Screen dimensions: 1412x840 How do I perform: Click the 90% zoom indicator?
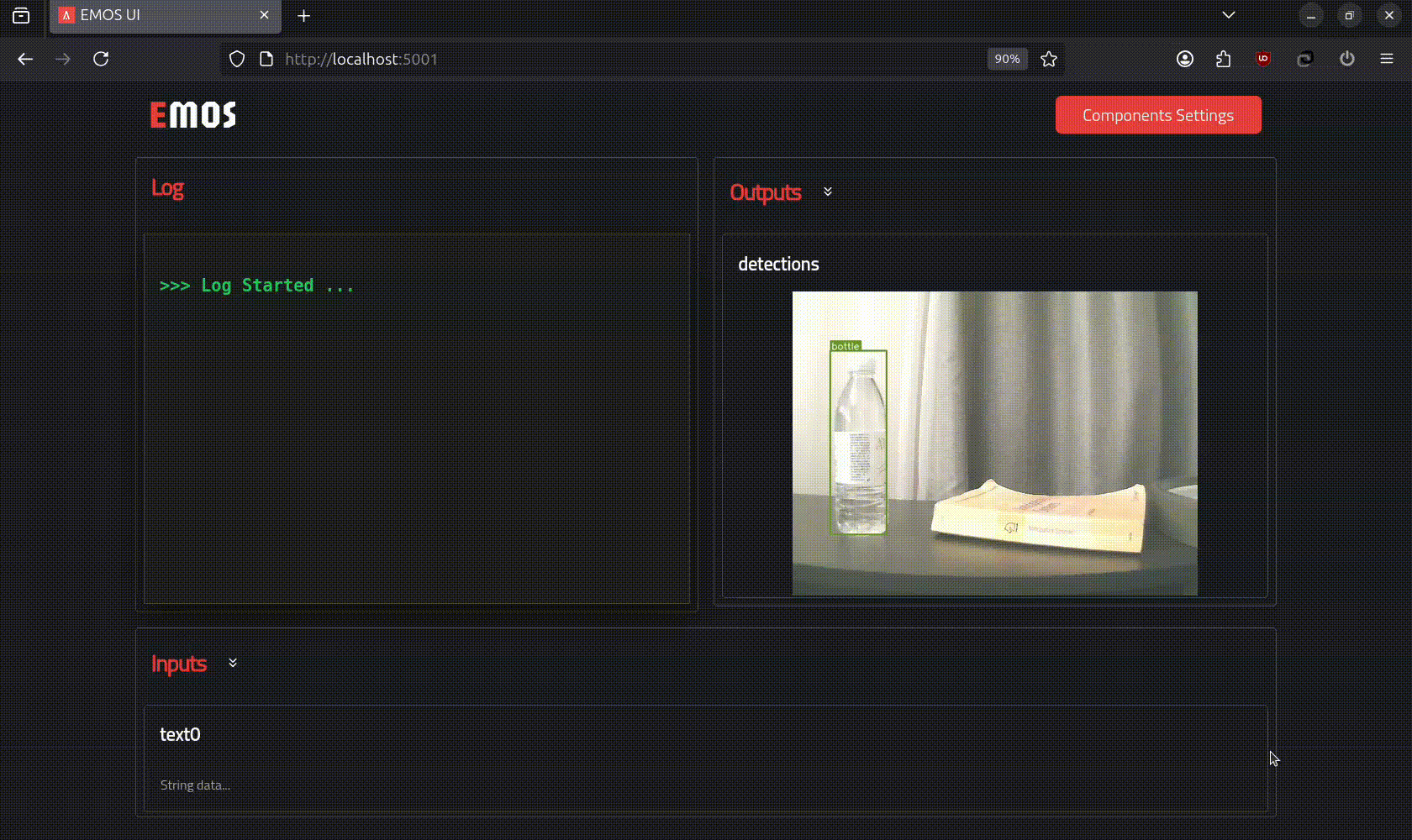tap(1007, 59)
